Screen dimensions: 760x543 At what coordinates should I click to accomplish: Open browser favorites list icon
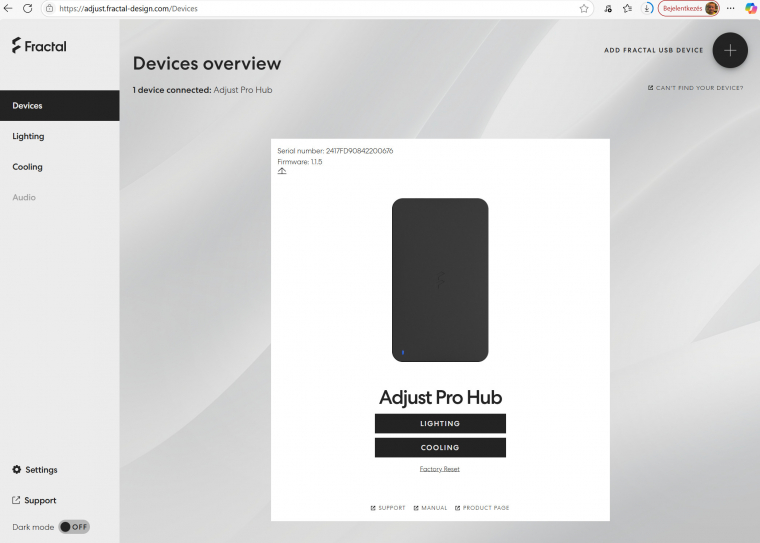[x=628, y=8]
